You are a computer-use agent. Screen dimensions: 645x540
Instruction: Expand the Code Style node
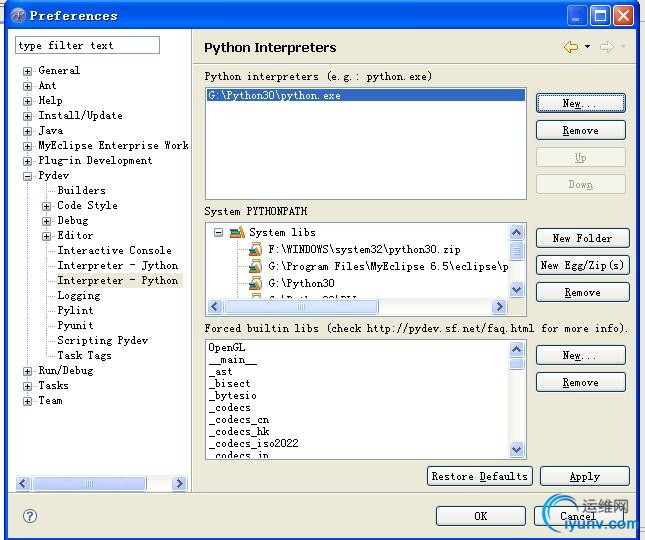[x=46, y=206]
